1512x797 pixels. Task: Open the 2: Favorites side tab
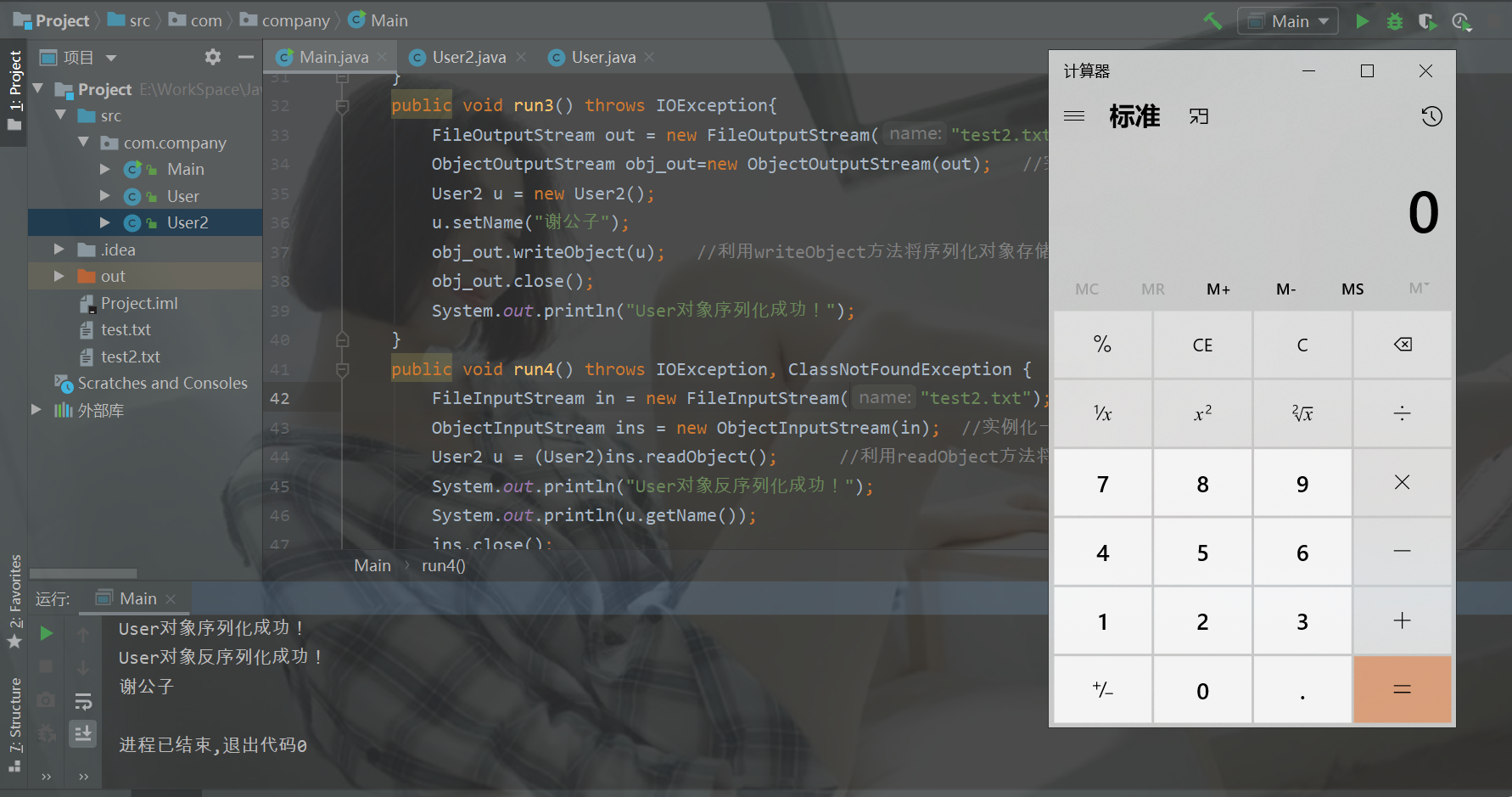[x=14, y=600]
